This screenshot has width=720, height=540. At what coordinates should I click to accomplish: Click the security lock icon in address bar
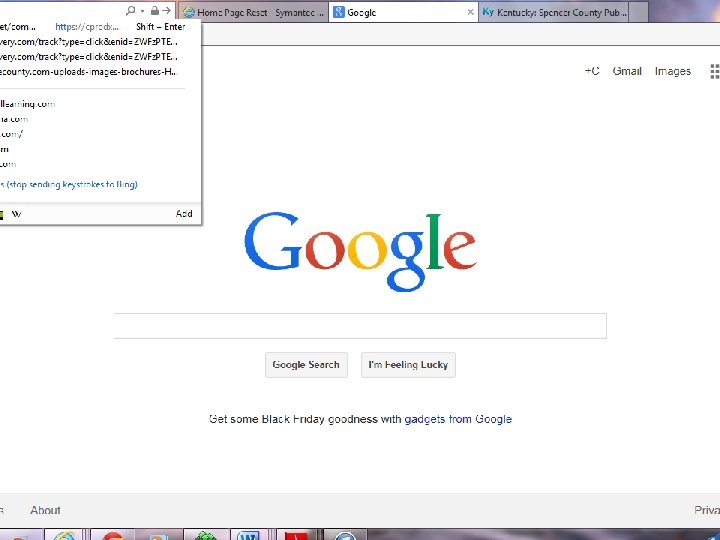(155, 10)
